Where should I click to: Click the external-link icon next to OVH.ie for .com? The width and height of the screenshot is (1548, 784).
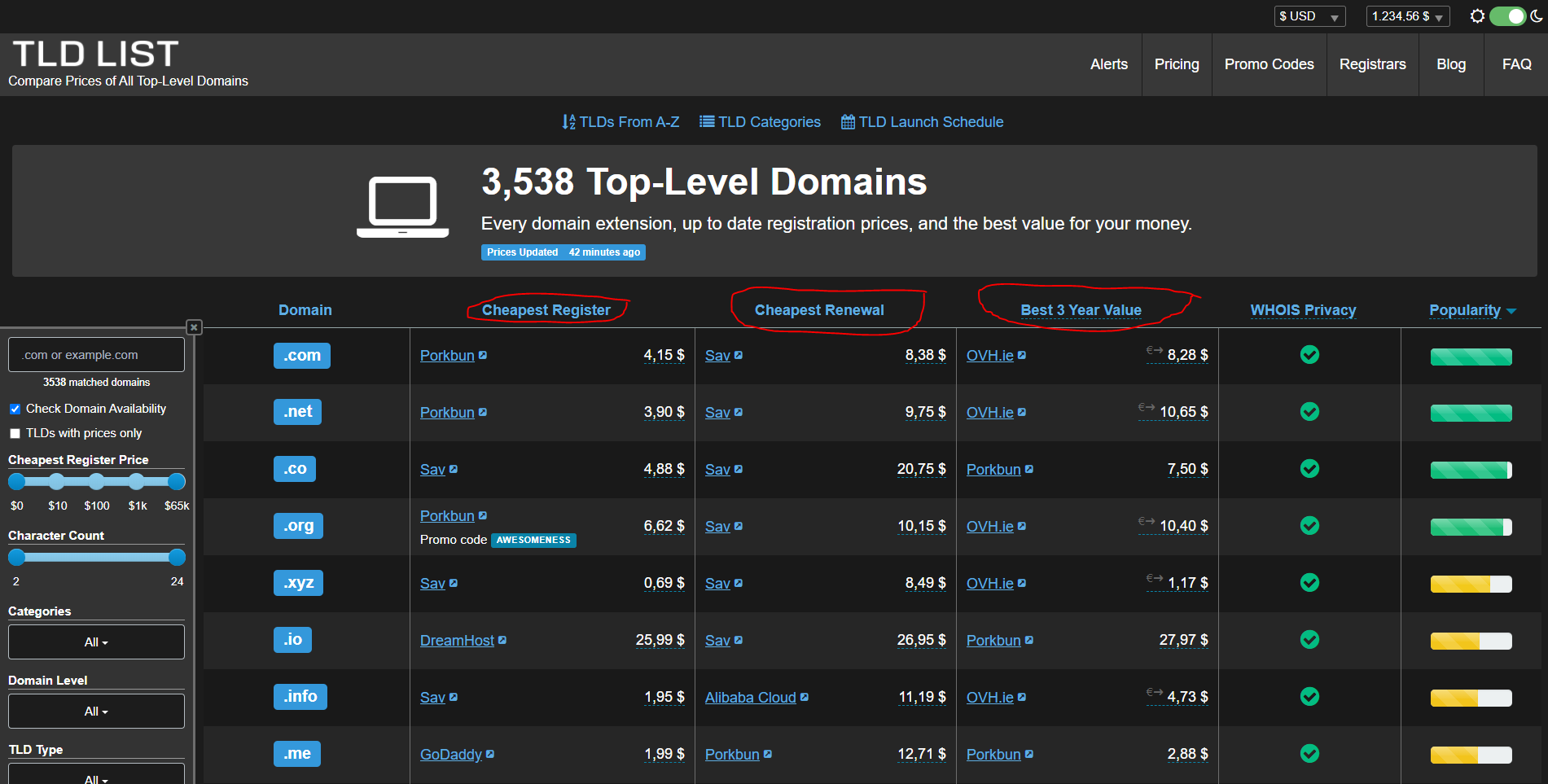point(1022,355)
